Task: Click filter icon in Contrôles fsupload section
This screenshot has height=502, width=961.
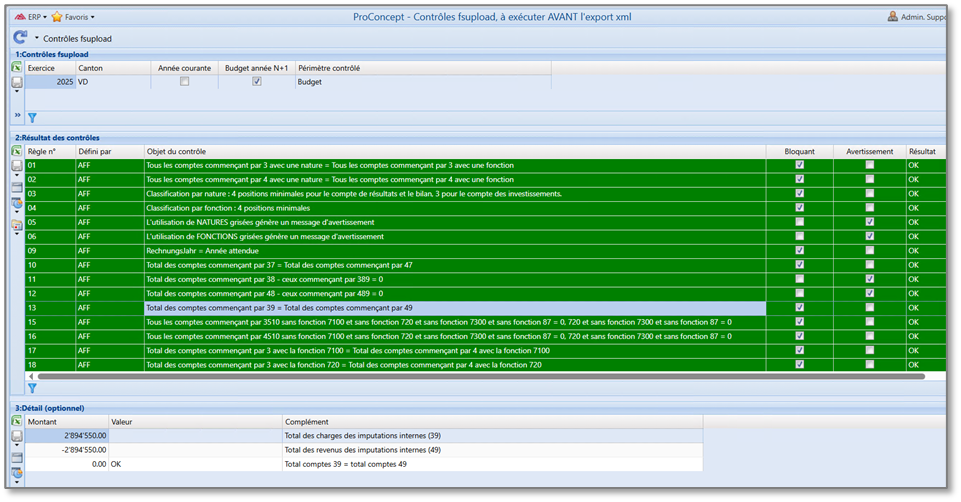Action: point(32,117)
